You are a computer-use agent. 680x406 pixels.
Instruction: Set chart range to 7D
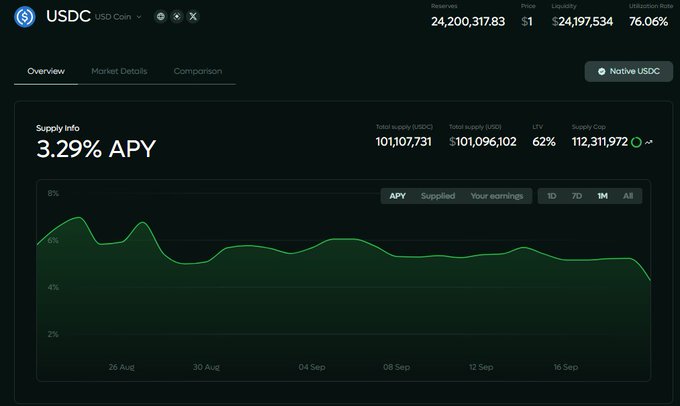pyautogui.click(x=577, y=196)
